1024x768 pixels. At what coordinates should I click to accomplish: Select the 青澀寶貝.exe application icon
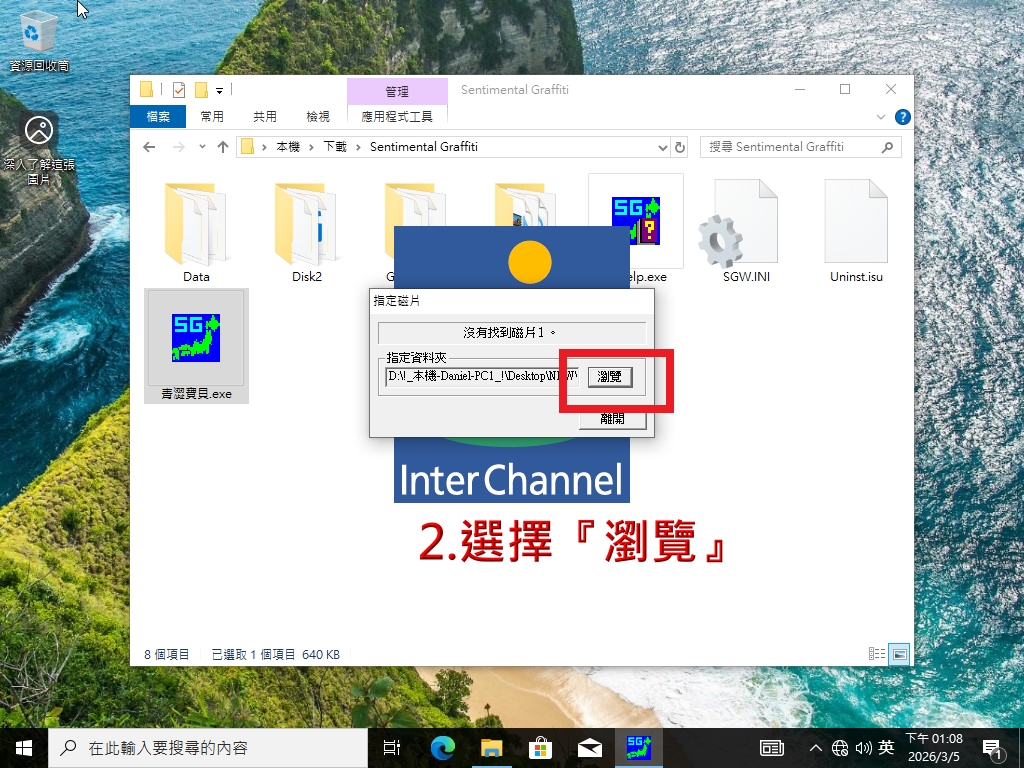196,338
